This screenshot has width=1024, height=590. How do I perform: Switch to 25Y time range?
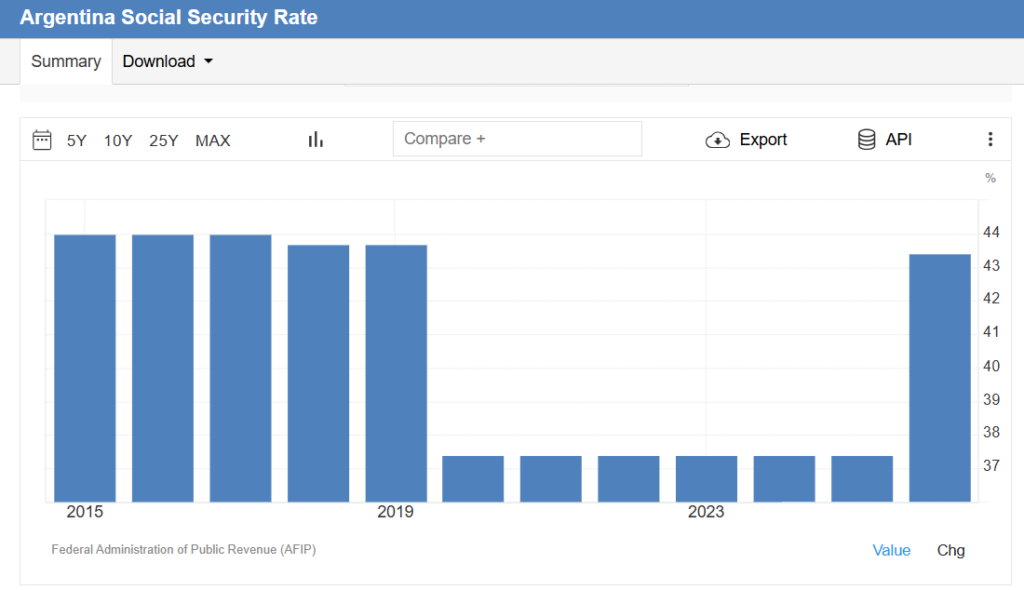click(164, 141)
